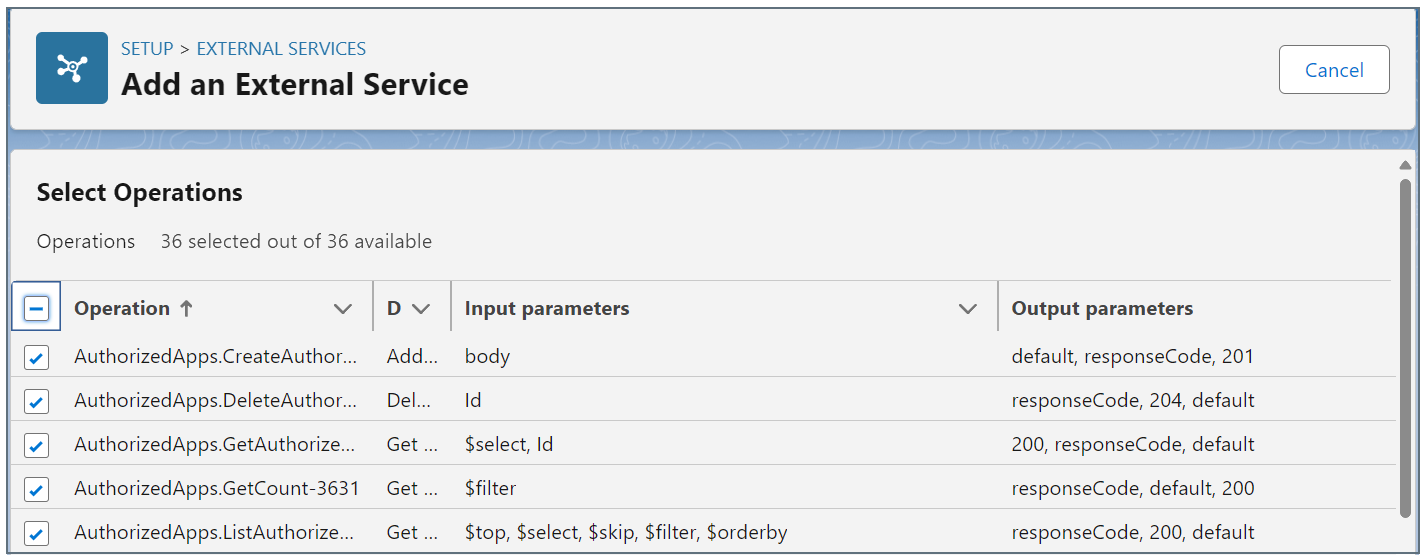Toggle the select-all operations checkbox
Screen dimensions: 1425x559
(x=36, y=309)
